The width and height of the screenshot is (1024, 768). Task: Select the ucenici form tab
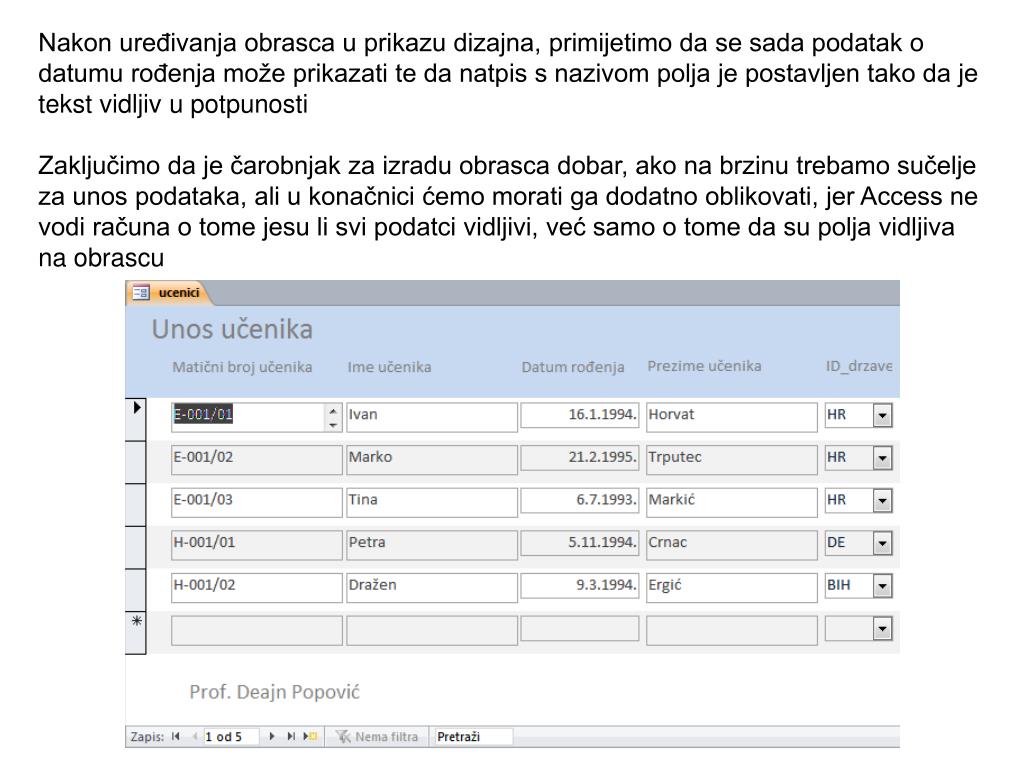168,293
